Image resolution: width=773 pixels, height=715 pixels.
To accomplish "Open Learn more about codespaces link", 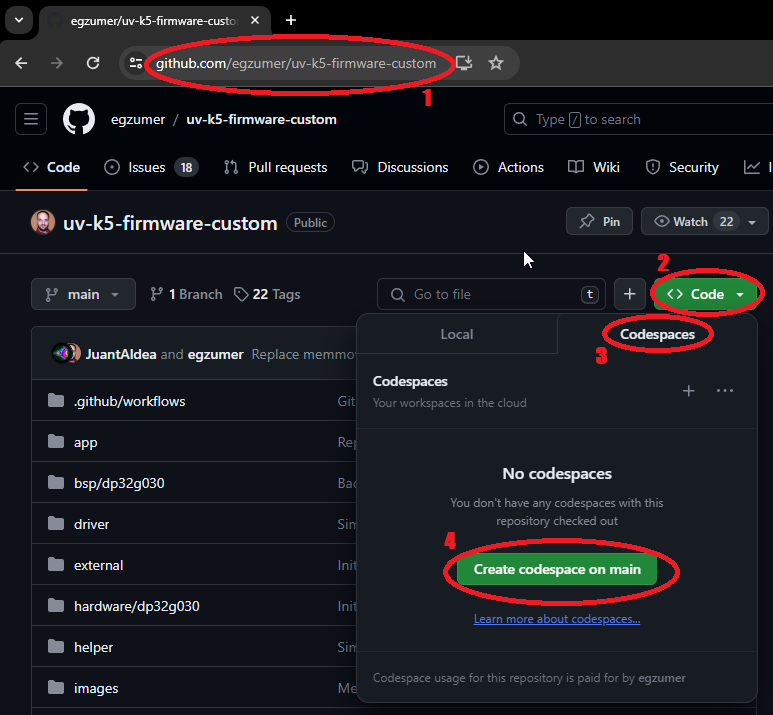I will (x=557, y=619).
